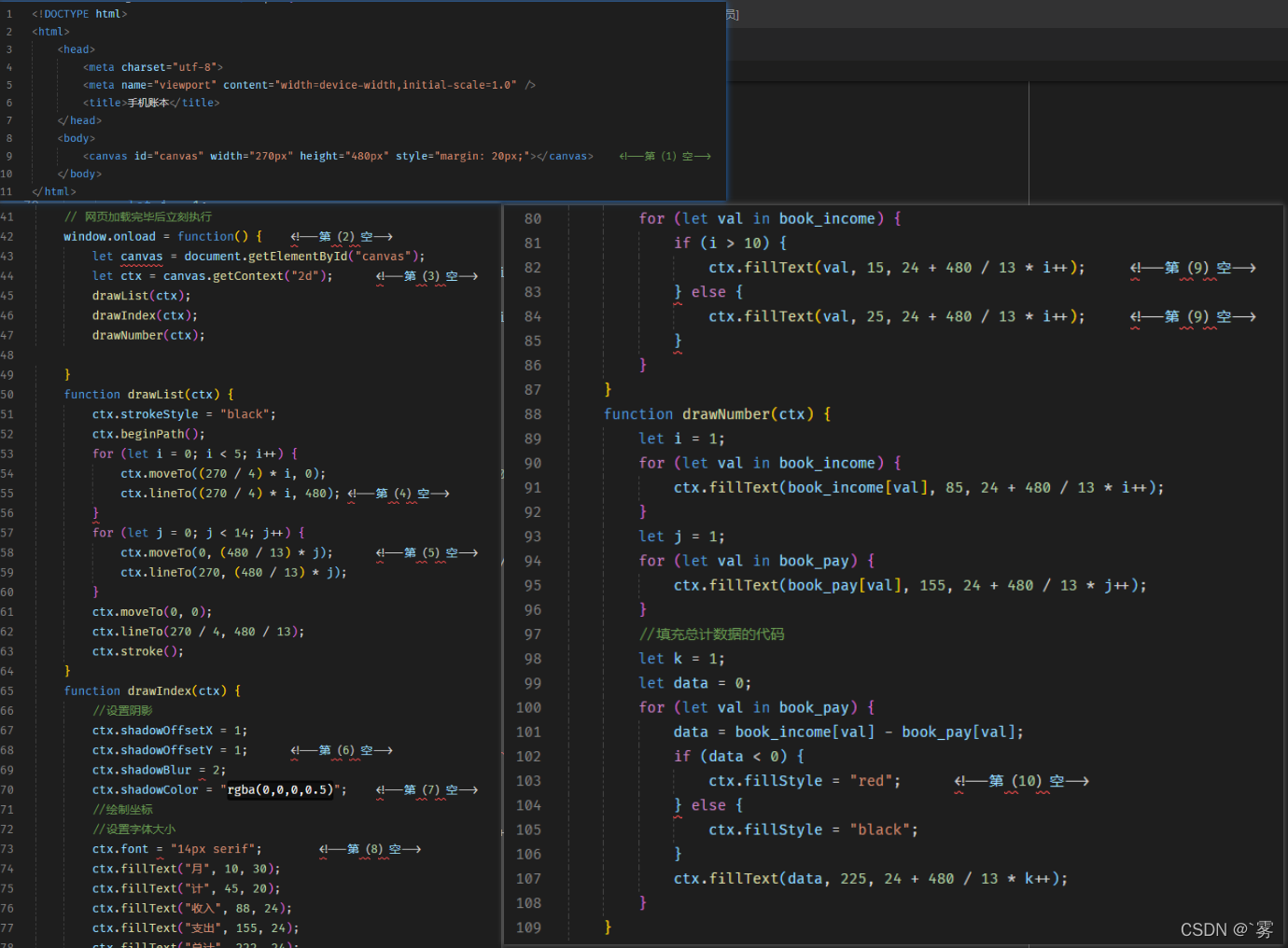Screen dimensions: 1288x948
Task: Click the opening <head> tag
Action: pyautogui.click(x=77, y=49)
